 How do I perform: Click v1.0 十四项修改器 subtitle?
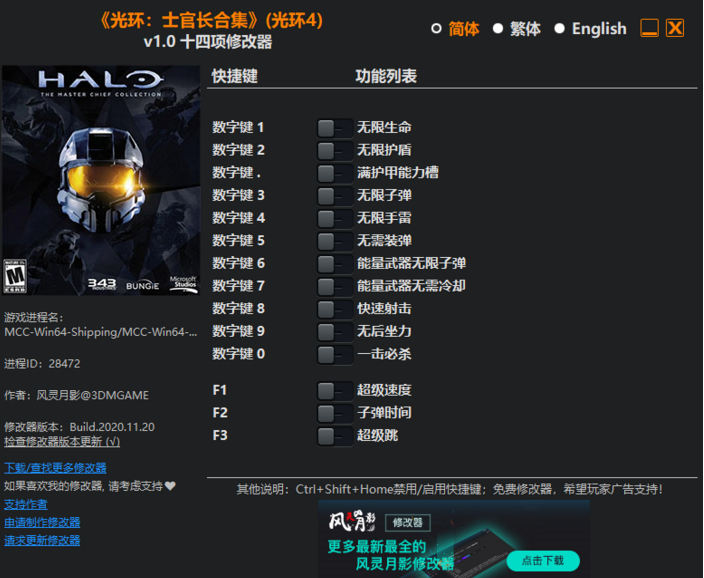pos(208,42)
